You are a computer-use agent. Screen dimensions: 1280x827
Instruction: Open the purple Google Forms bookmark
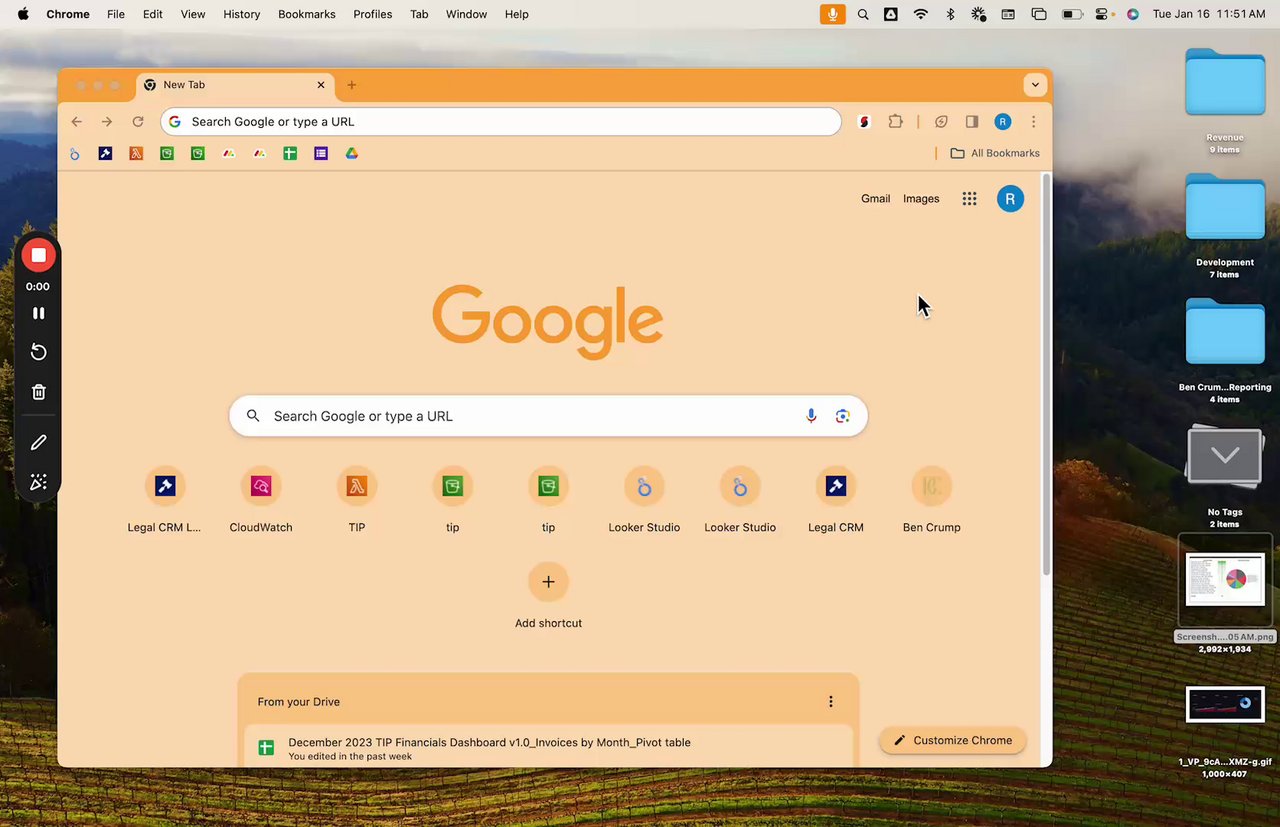(321, 153)
